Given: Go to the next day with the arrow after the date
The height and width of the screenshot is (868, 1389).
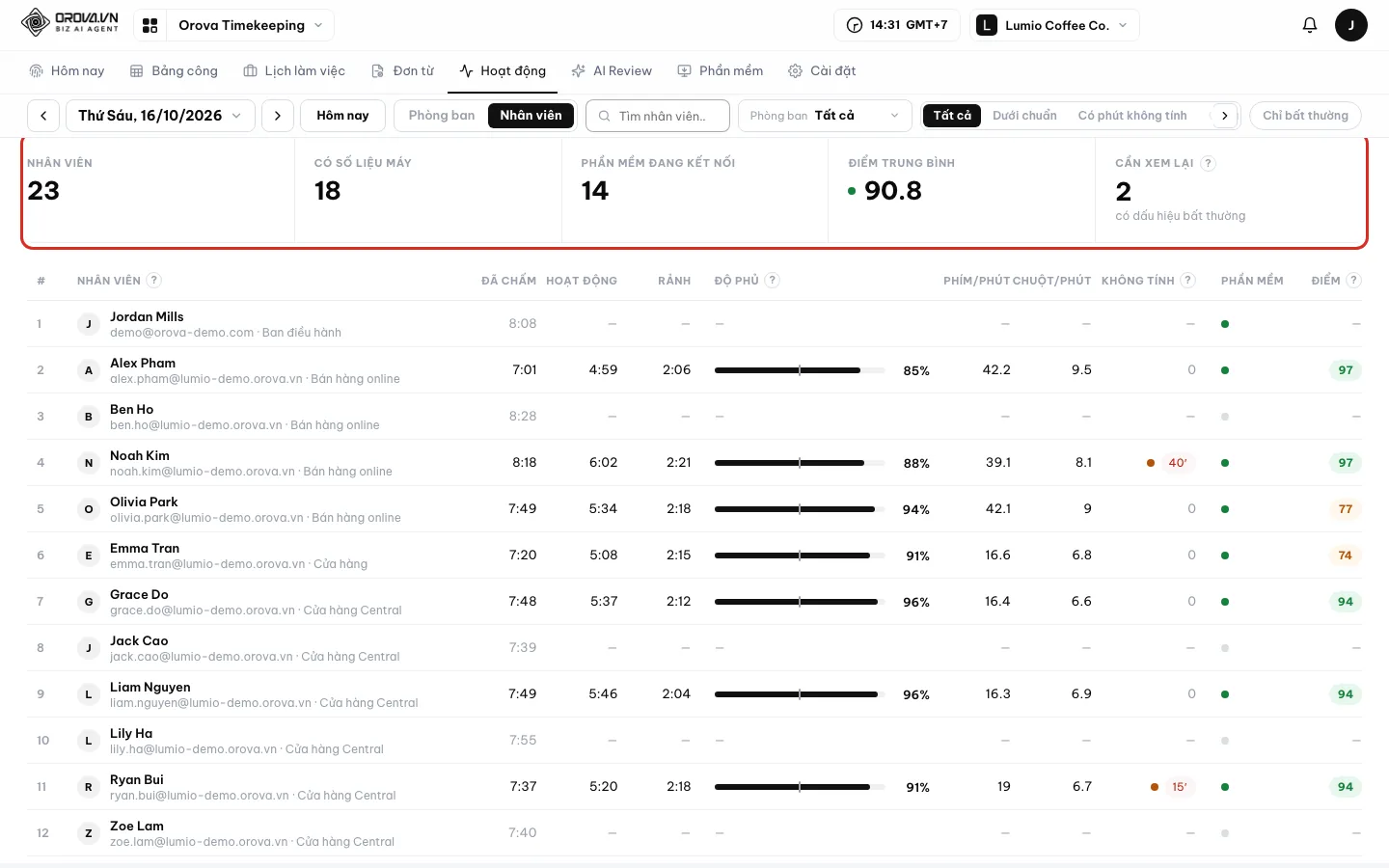Looking at the screenshot, I should click(x=278, y=116).
